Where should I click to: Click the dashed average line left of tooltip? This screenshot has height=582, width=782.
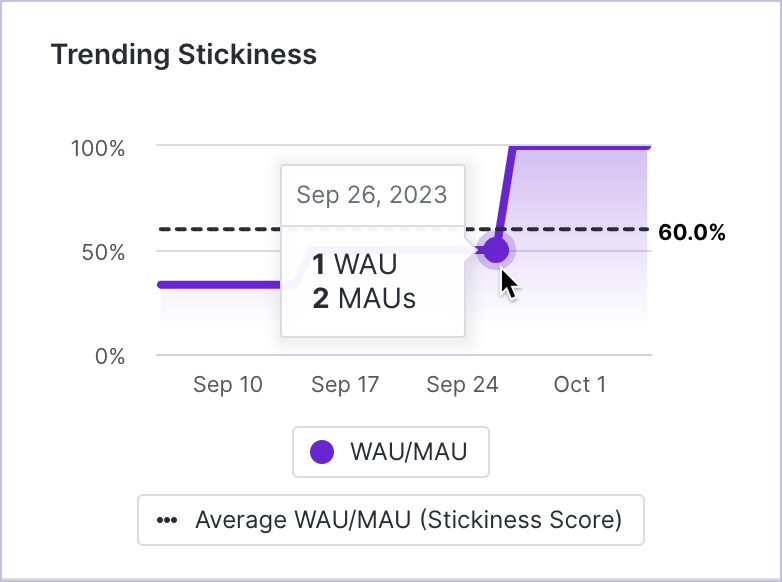[x=219, y=229]
